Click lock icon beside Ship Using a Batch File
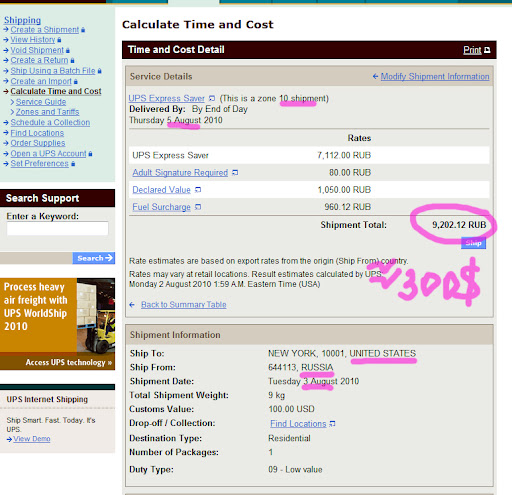Viewport: 512px width, 495px height. tap(100, 71)
